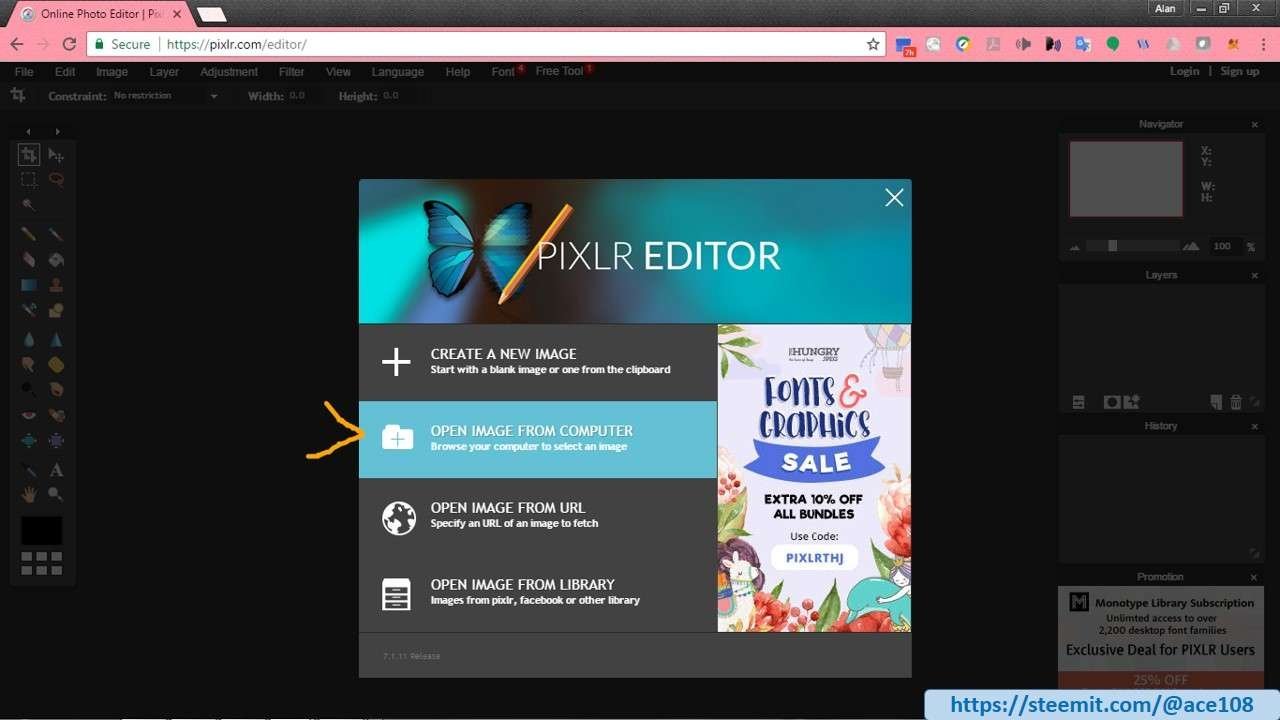The width and height of the screenshot is (1280, 720).
Task: Select the Clone Stamp tool
Action: pyautogui.click(x=56, y=285)
